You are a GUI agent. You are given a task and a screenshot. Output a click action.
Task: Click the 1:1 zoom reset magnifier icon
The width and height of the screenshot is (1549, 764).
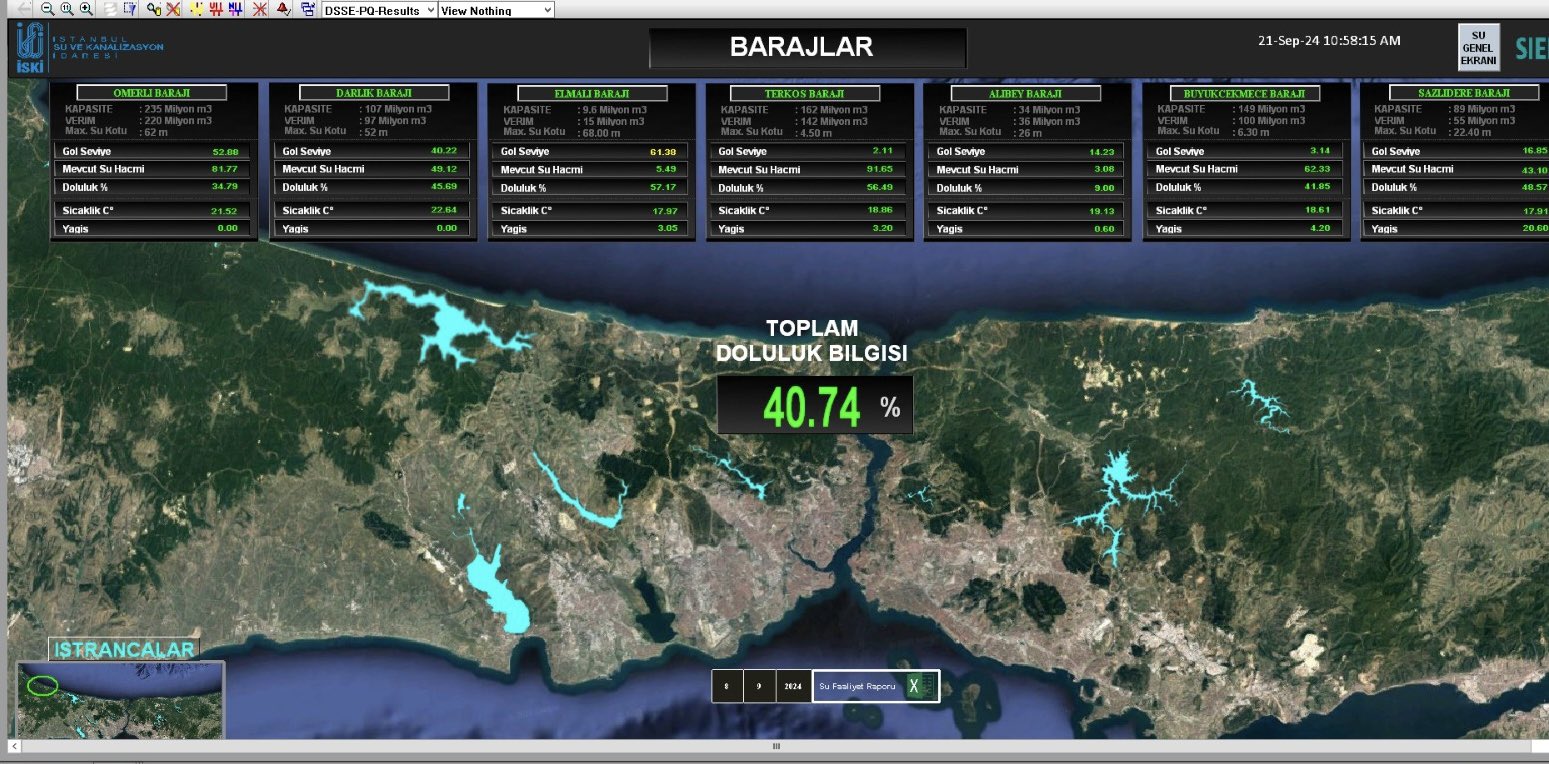click(67, 9)
